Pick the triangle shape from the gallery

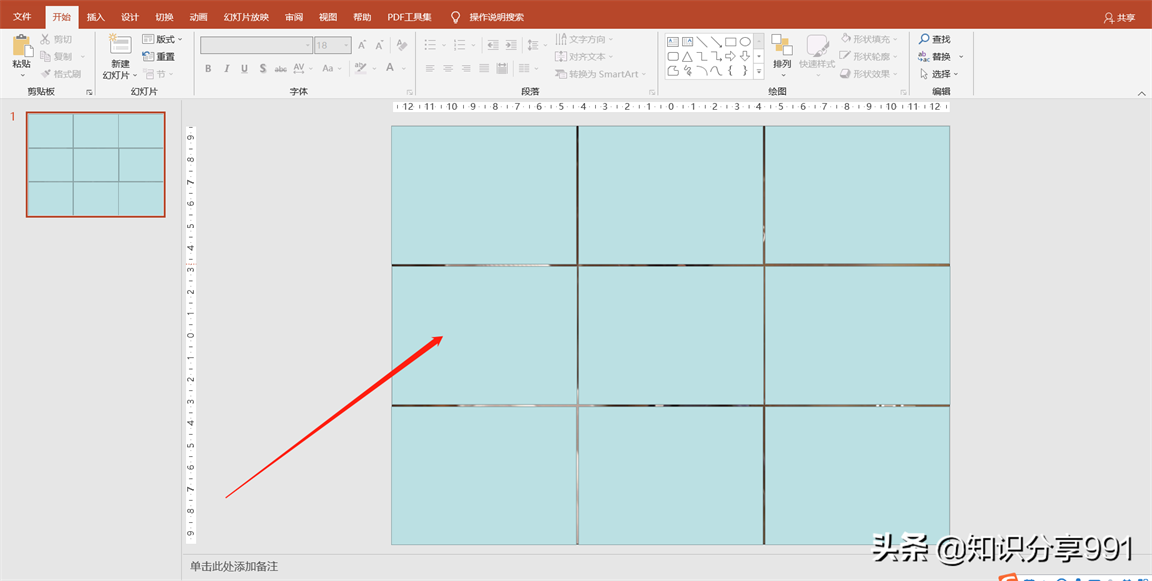click(x=687, y=57)
